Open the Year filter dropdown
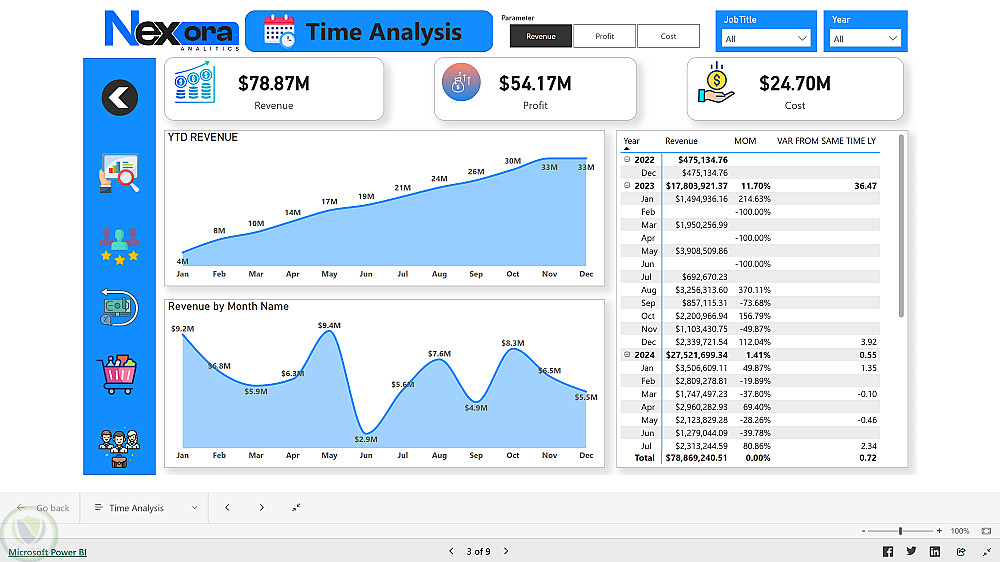This screenshot has height=562, width=1000. pyautogui.click(x=865, y=39)
